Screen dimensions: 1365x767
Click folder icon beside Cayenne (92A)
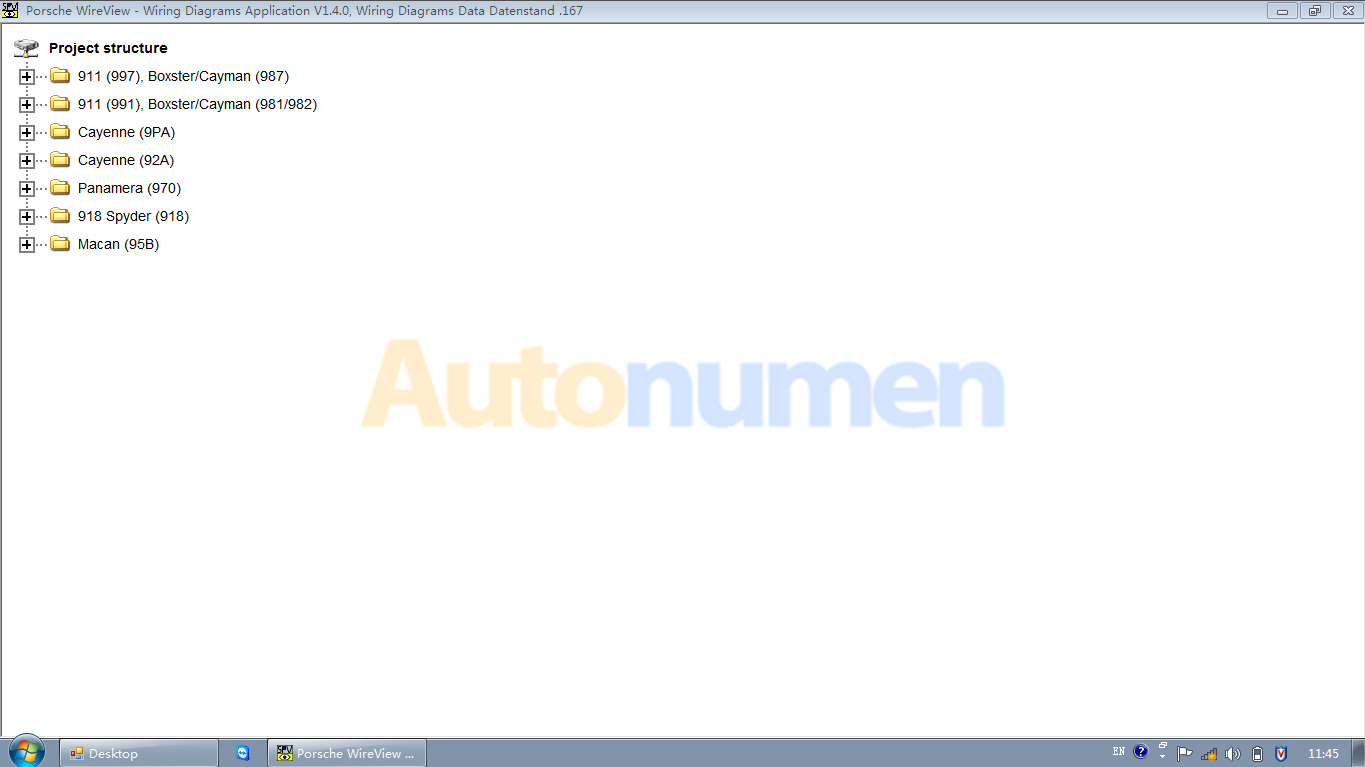pyautogui.click(x=60, y=160)
